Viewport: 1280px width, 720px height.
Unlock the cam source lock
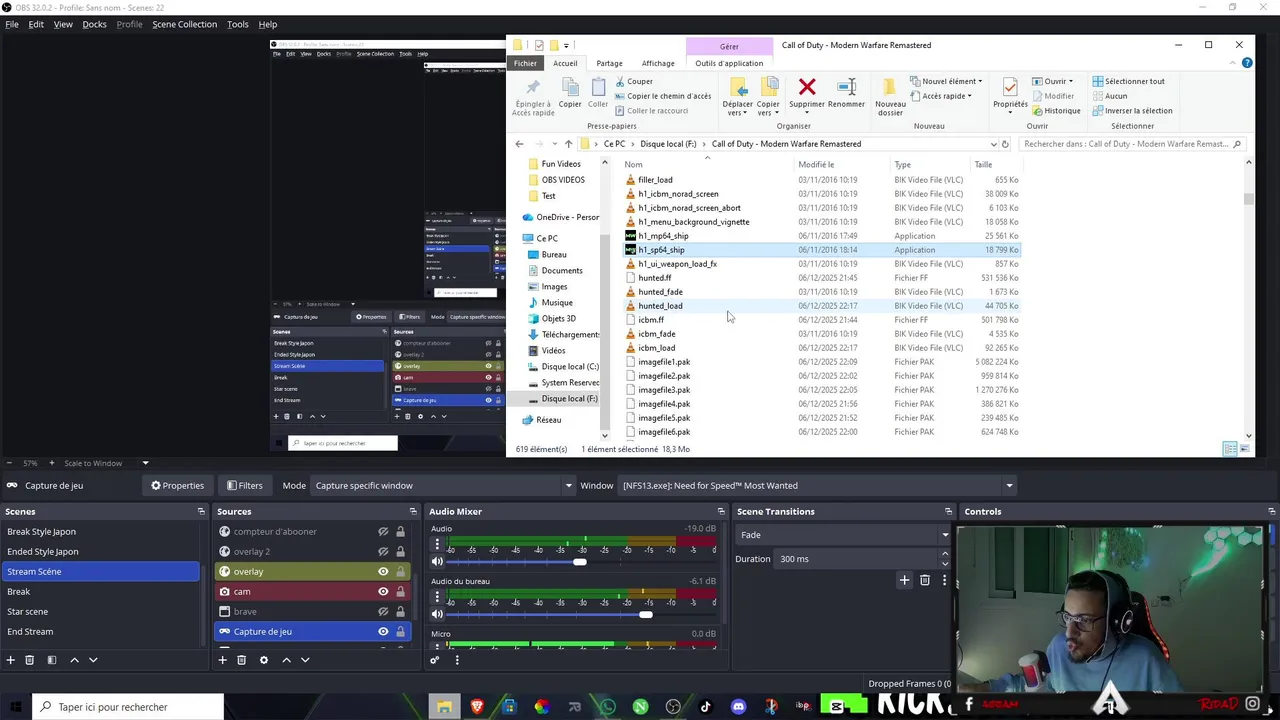point(400,592)
